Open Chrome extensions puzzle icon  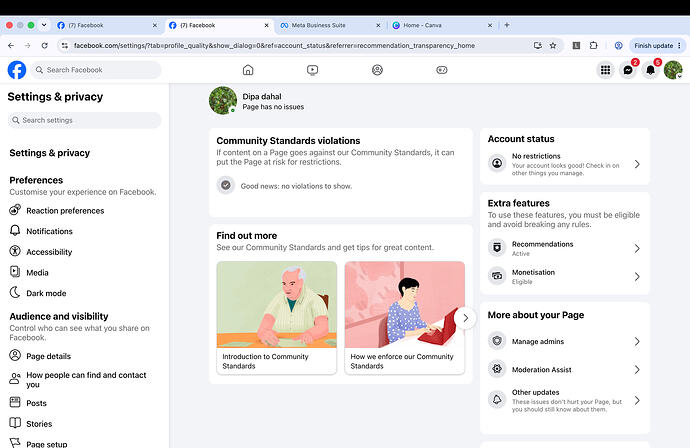594,45
